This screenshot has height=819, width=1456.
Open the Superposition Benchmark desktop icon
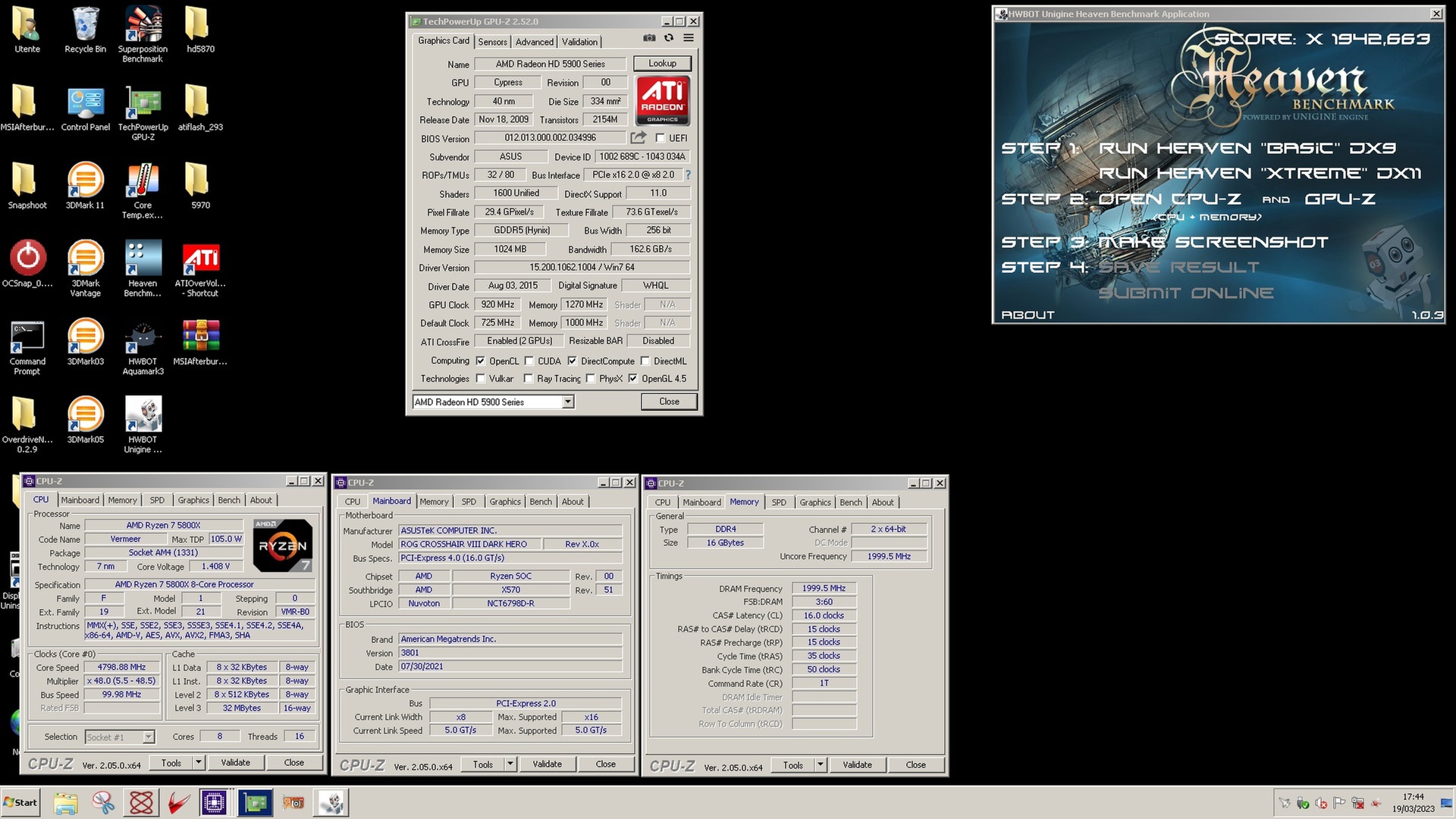pyautogui.click(x=143, y=33)
